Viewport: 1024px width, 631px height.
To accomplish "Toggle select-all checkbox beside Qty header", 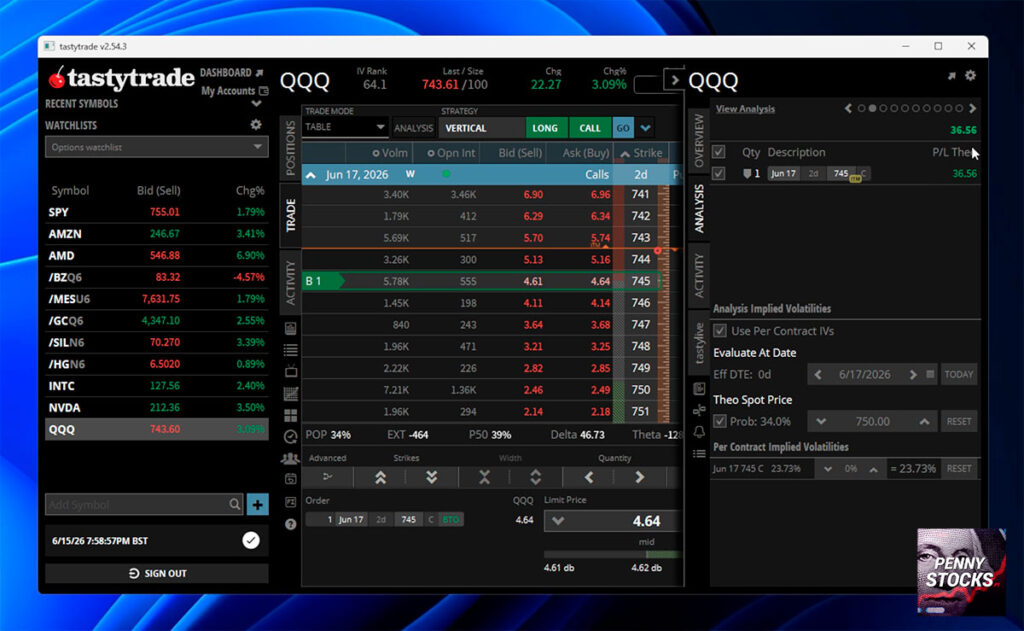I will coord(718,152).
